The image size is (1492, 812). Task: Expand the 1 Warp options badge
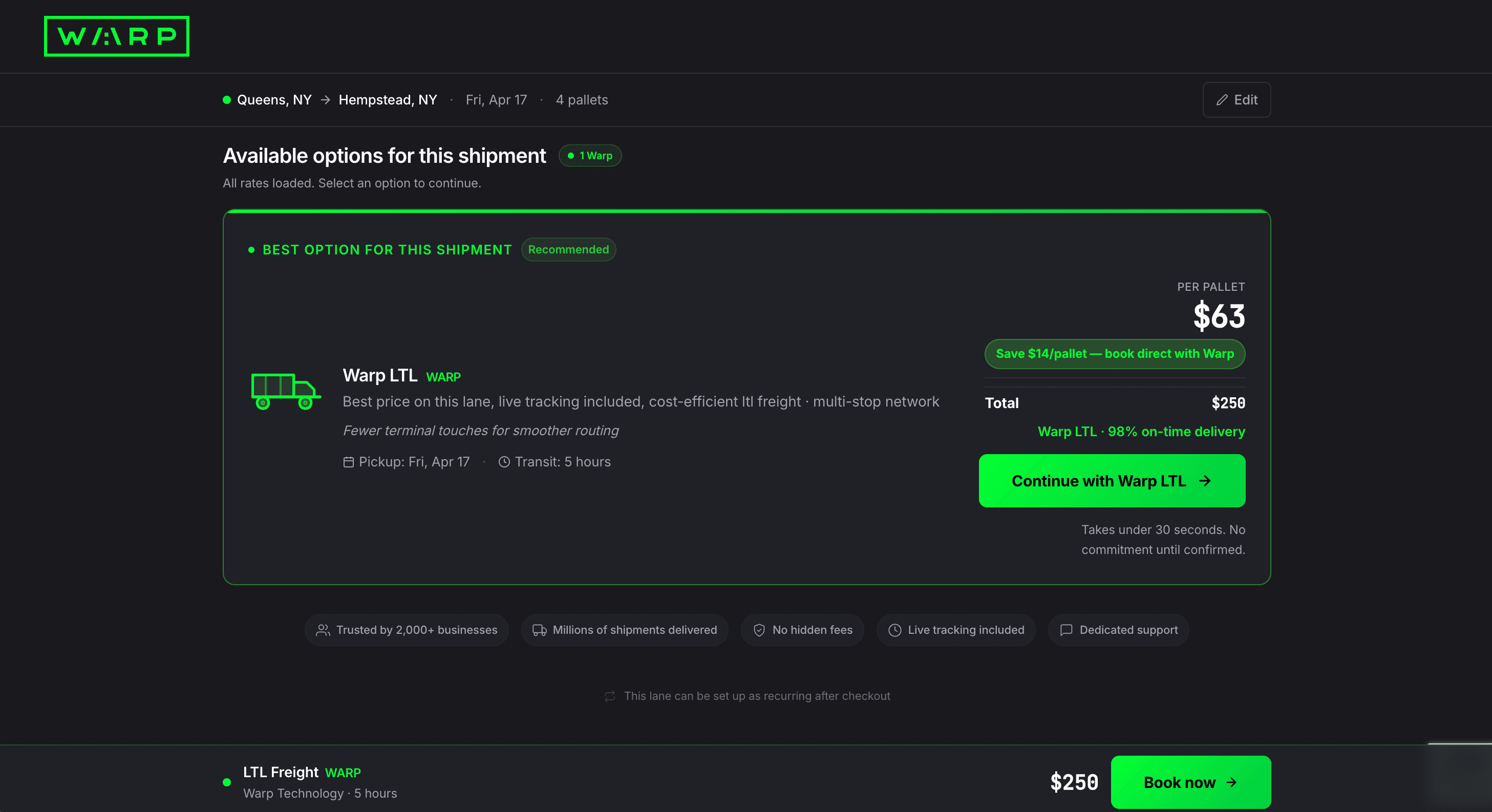(x=590, y=156)
